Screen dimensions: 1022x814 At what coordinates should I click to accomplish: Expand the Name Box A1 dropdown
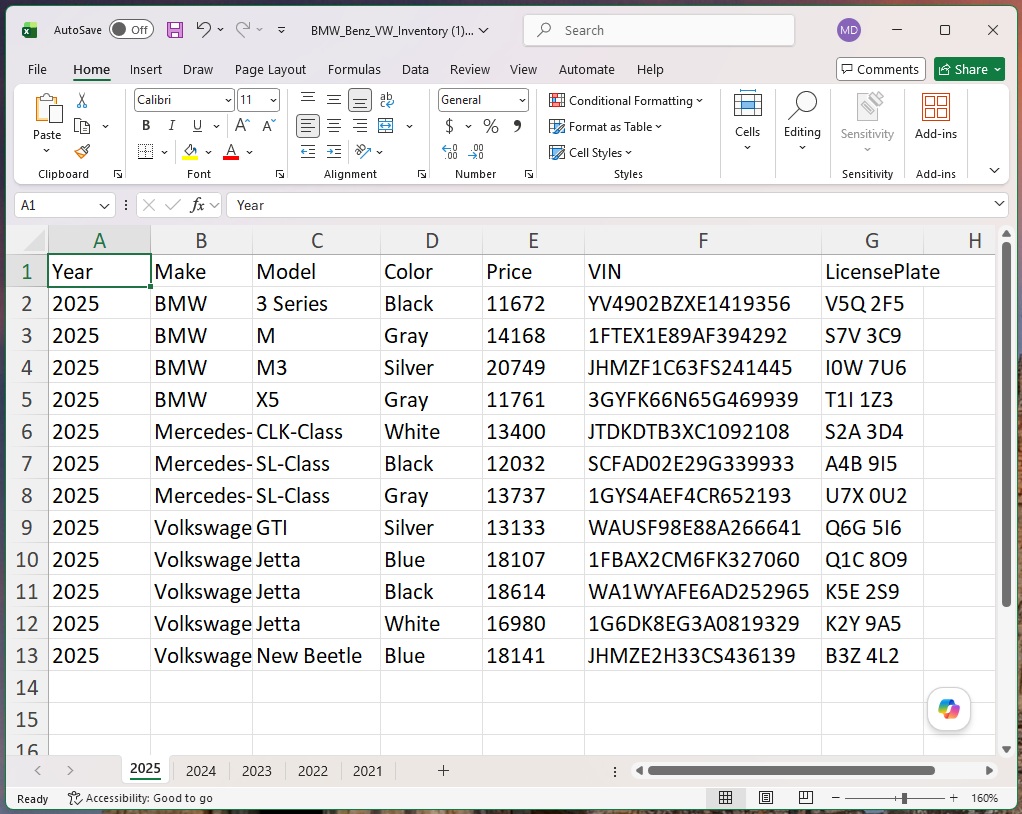point(104,206)
